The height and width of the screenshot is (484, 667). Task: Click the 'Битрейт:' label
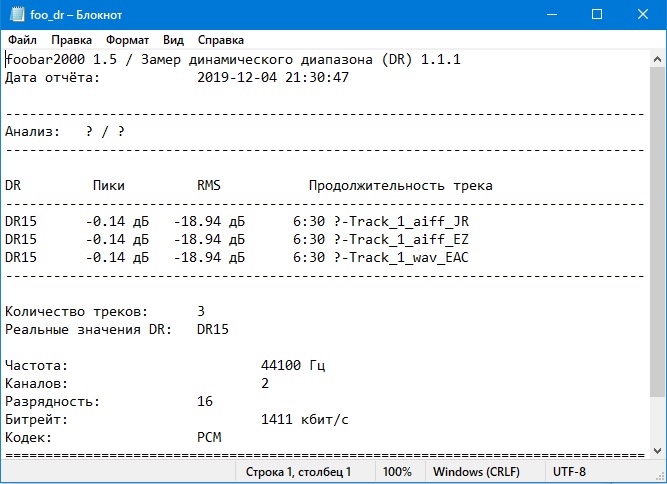coord(36,419)
